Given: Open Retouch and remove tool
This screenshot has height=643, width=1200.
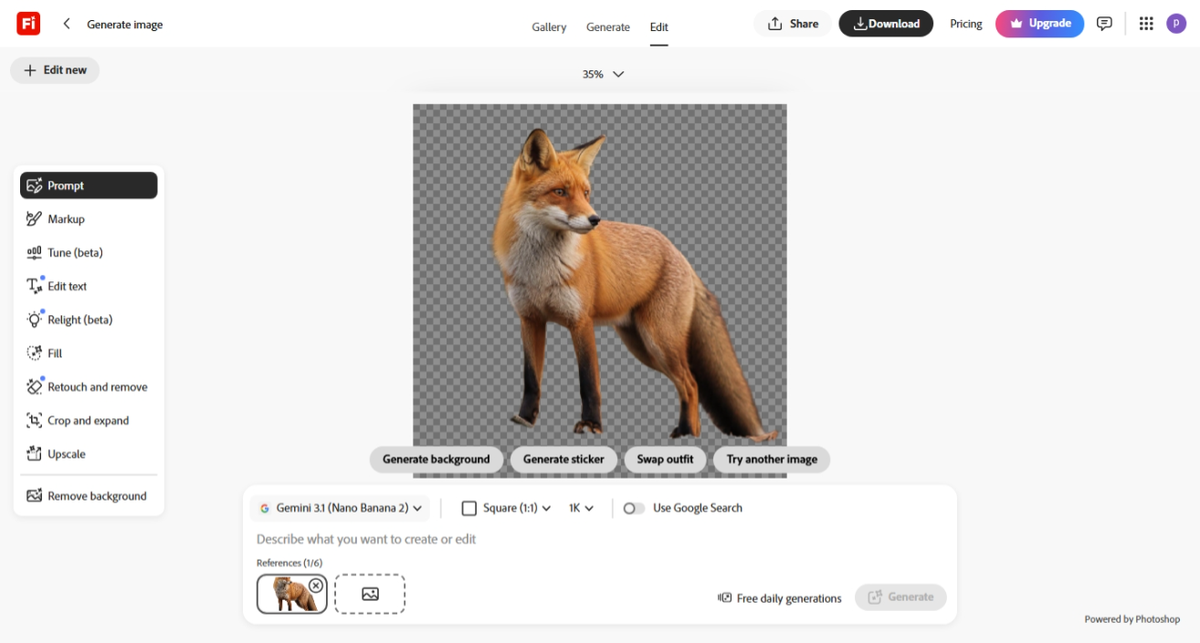Looking at the screenshot, I should click(x=89, y=386).
